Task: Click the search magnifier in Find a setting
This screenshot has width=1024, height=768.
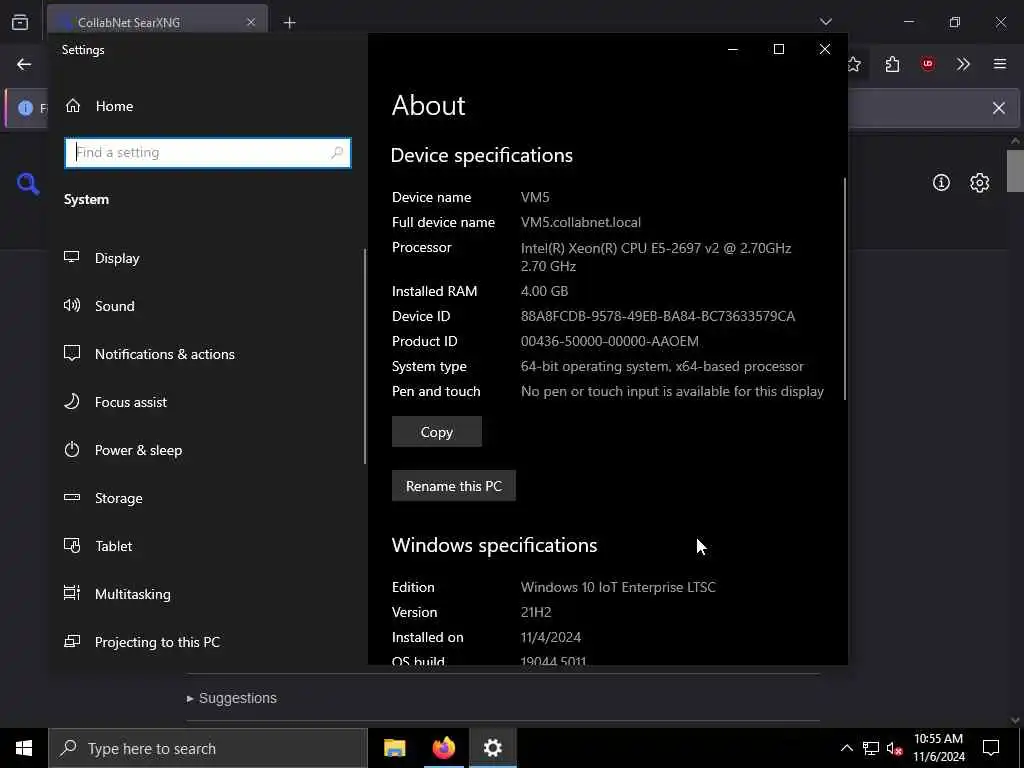Action: [x=337, y=153]
